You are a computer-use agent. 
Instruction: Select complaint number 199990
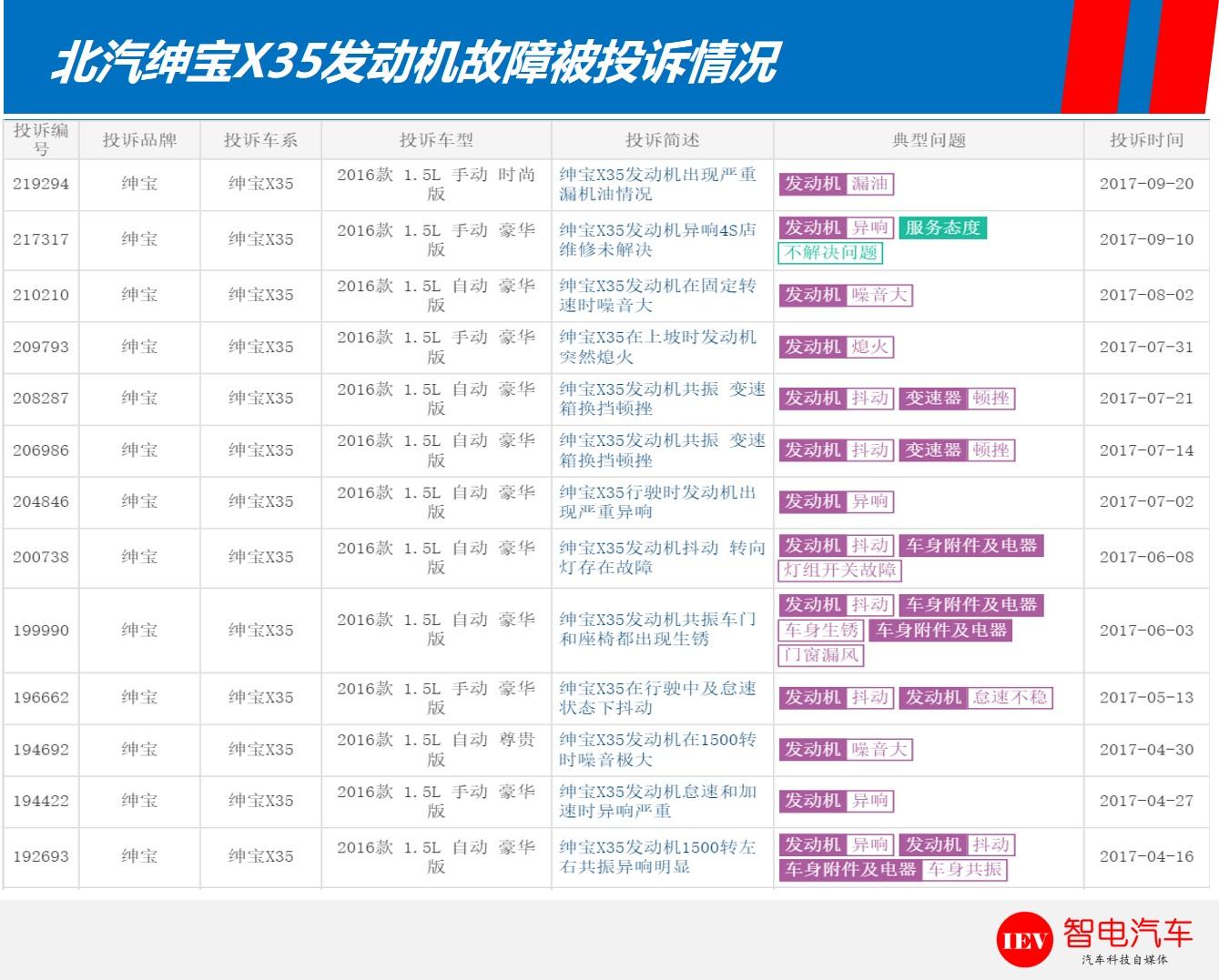click(41, 630)
